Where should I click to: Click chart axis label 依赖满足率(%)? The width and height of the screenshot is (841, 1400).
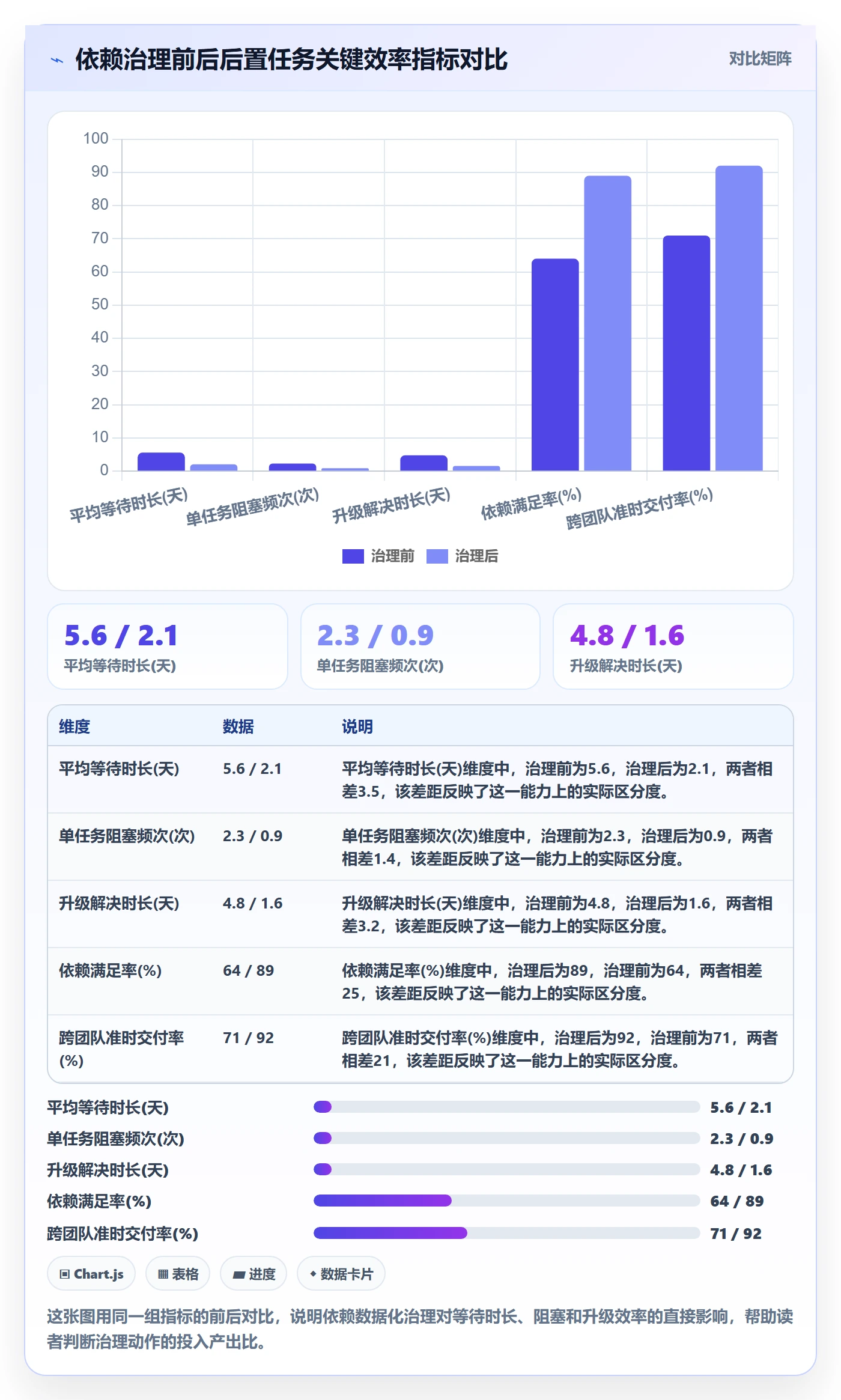[x=531, y=504]
